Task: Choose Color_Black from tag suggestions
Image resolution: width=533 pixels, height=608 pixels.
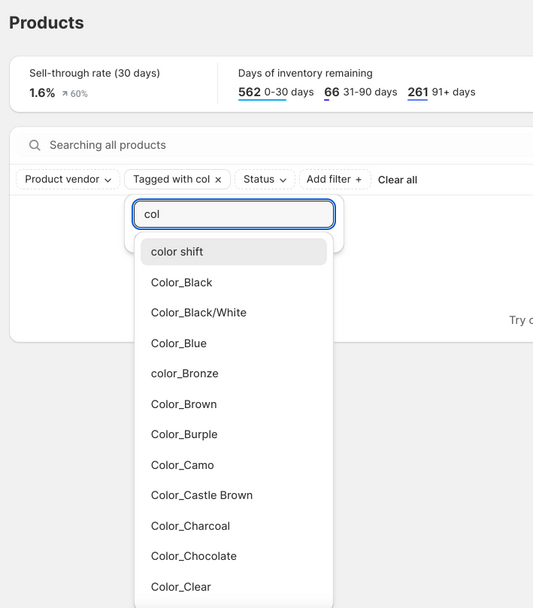Action: 234,282
